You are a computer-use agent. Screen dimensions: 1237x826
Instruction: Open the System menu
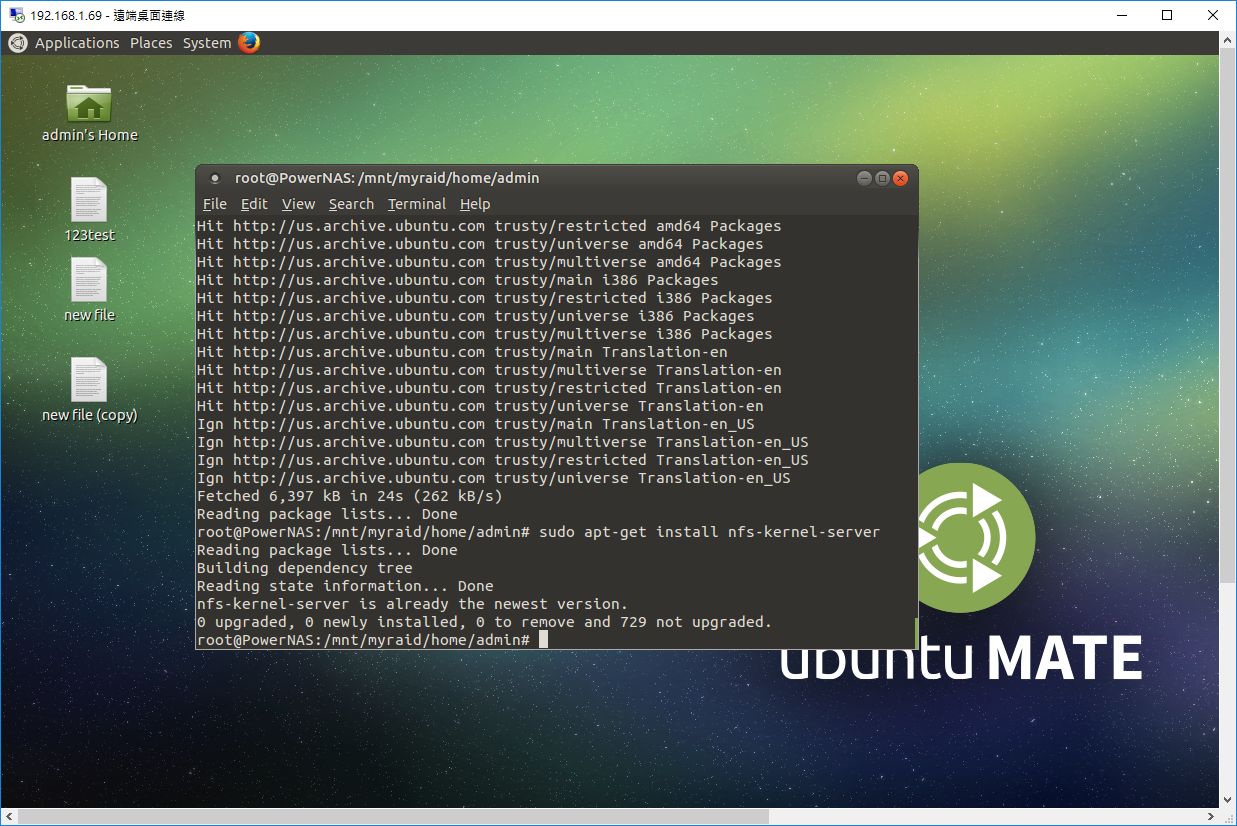[x=207, y=43]
